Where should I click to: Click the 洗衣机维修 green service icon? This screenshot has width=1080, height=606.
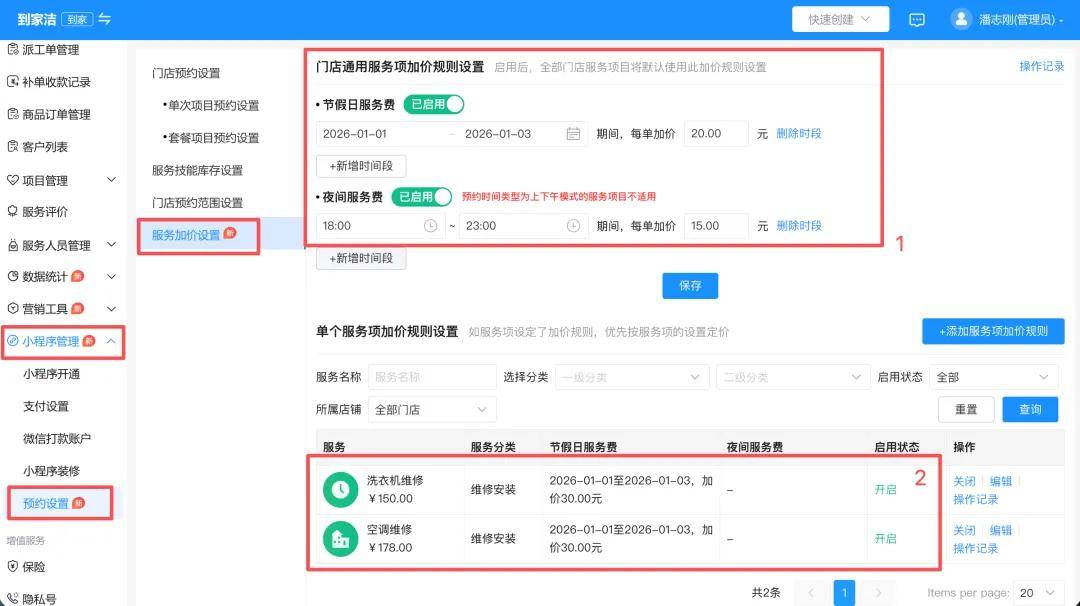point(340,489)
